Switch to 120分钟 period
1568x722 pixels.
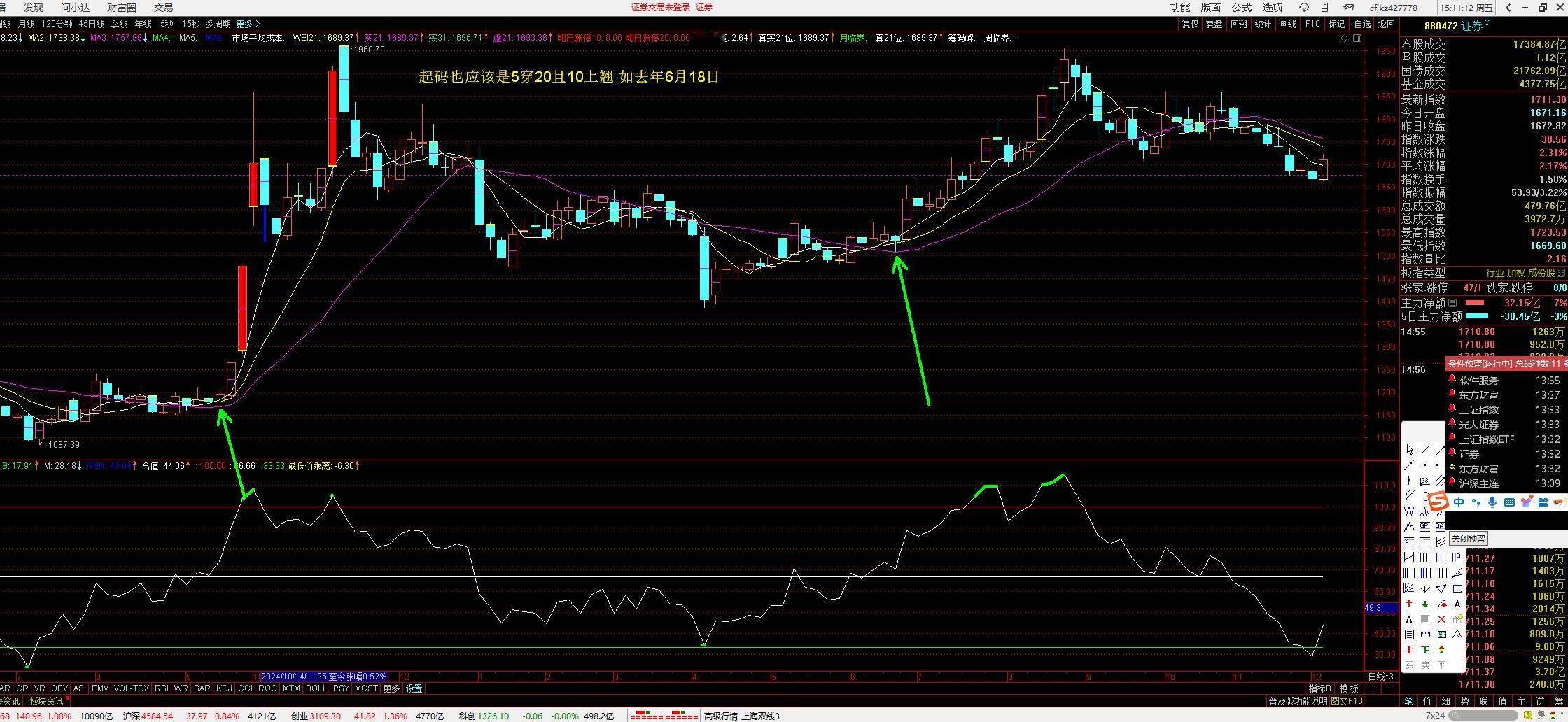click(57, 24)
